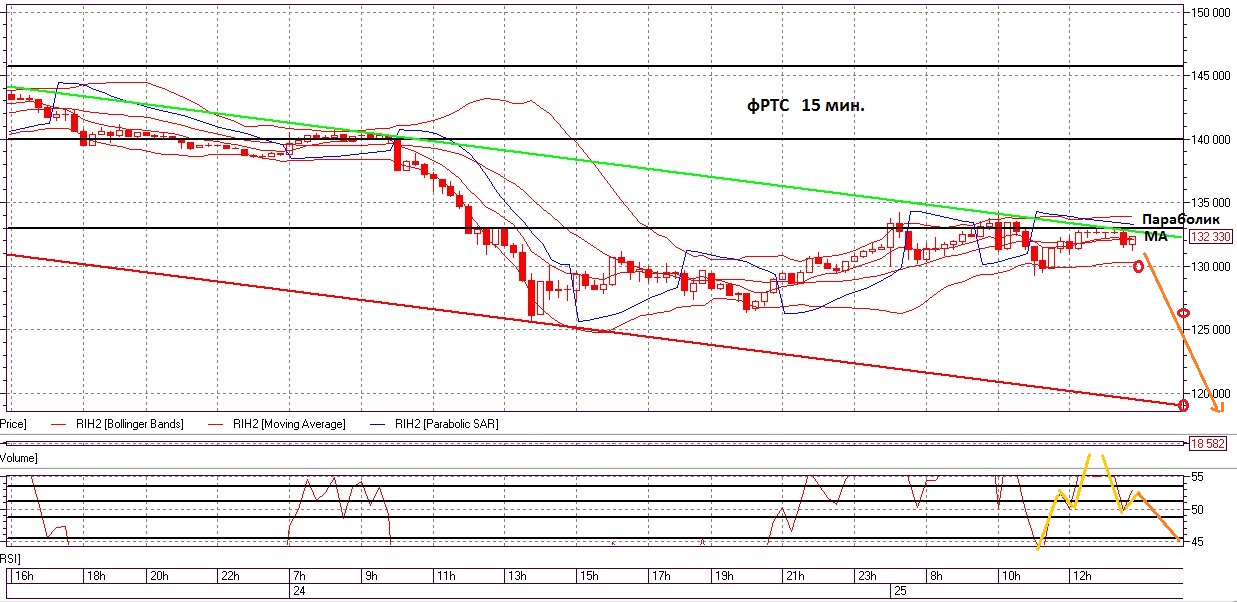This screenshot has width=1237, height=602.
Task: Click the 8h time axis label
Action: pos(937,577)
